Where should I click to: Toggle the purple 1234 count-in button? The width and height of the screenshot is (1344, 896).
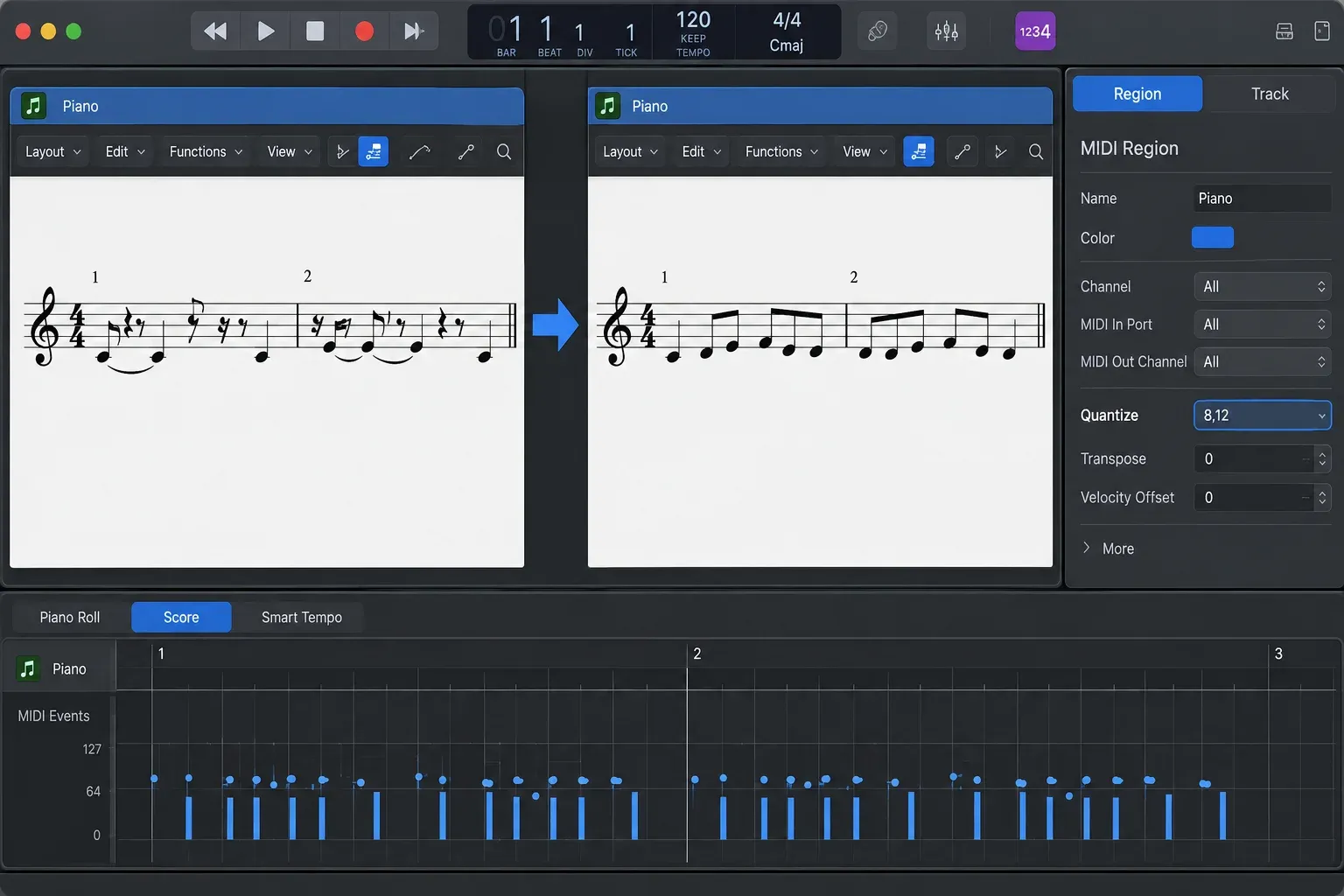1035,31
